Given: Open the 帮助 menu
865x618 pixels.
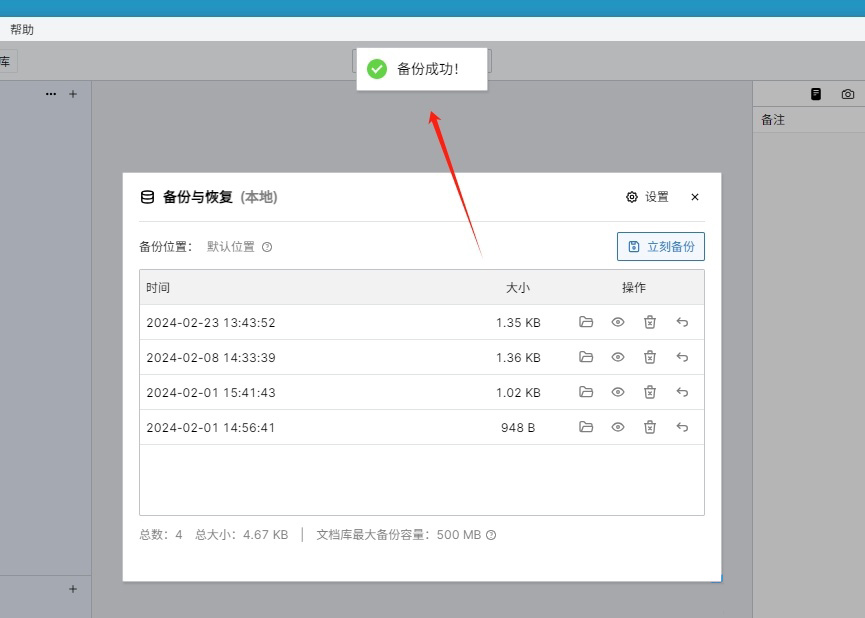Looking at the screenshot, I should tap(22, 30).
